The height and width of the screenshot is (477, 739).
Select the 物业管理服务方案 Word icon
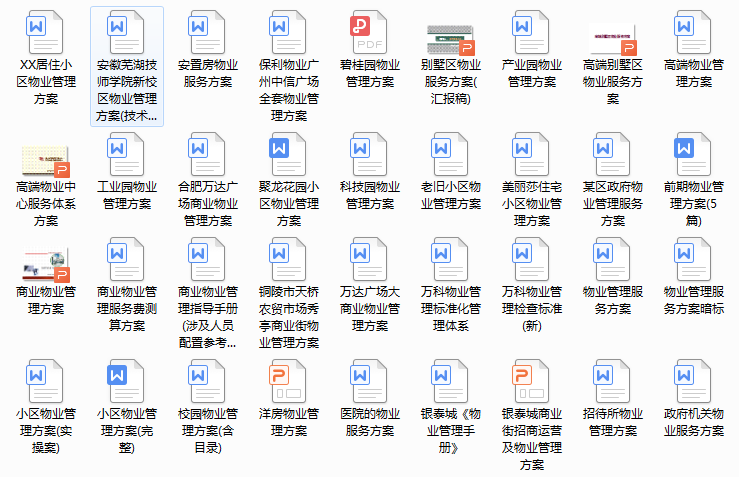(613, 259)
